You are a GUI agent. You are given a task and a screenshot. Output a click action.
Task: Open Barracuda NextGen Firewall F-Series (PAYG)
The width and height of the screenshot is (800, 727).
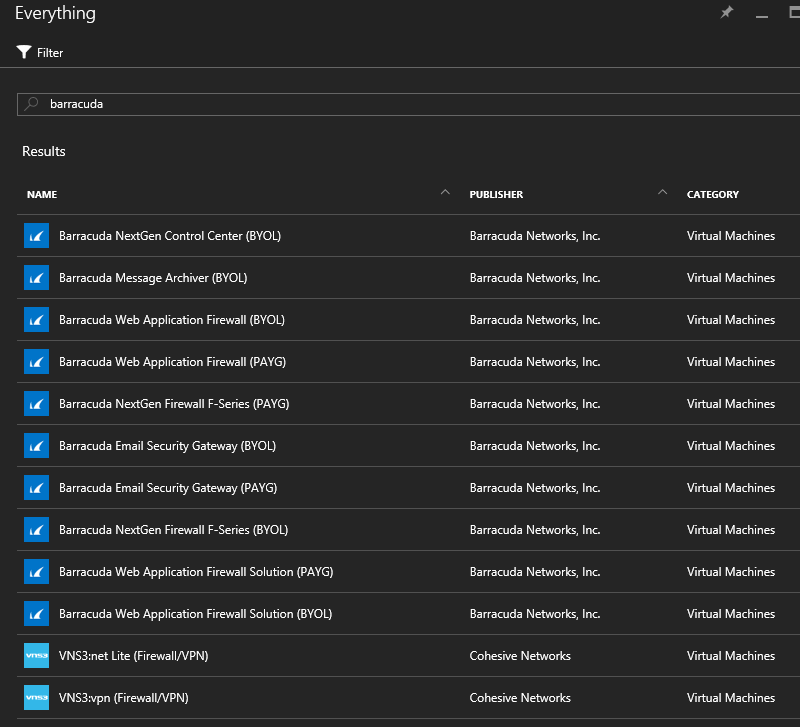[174, 404]
